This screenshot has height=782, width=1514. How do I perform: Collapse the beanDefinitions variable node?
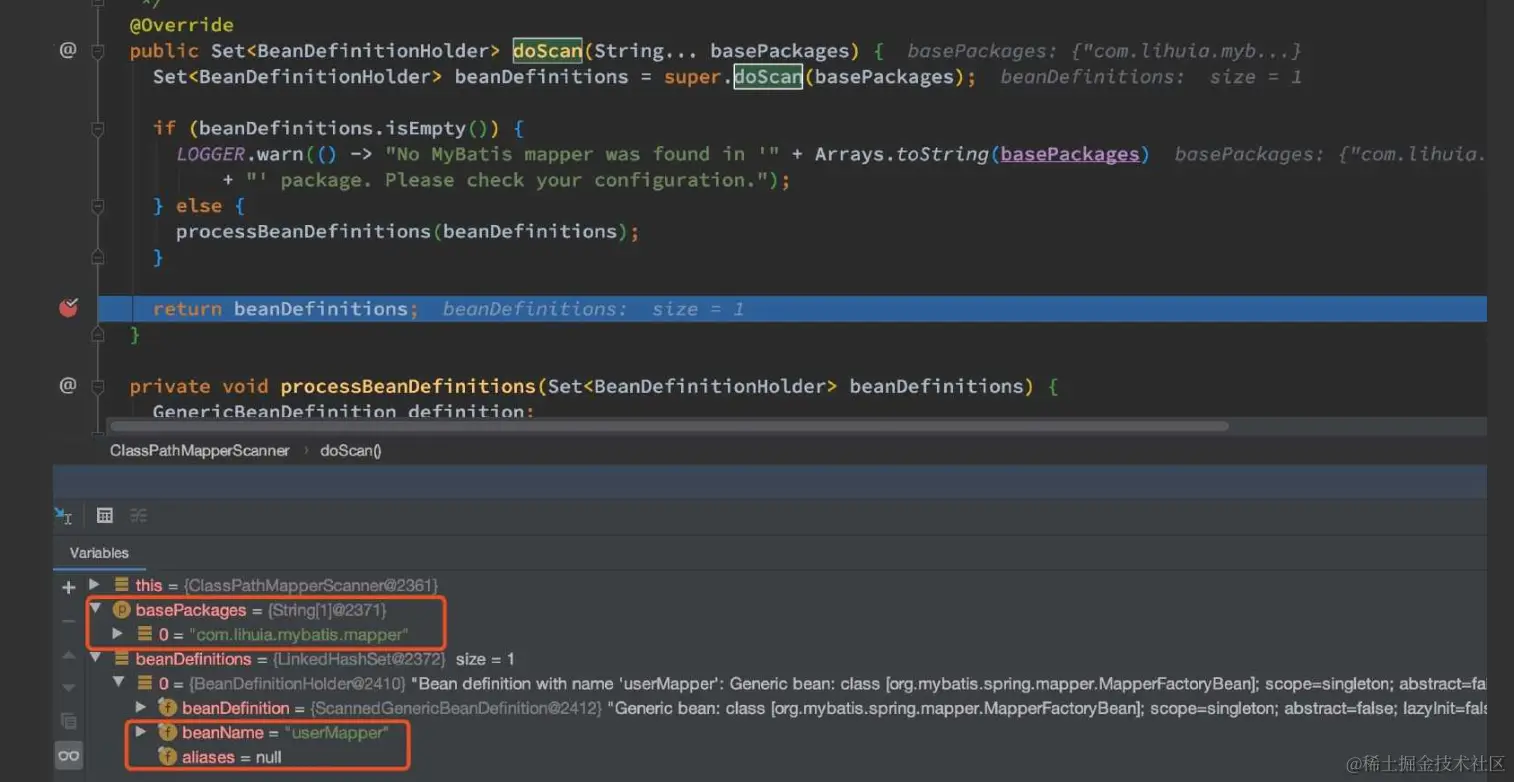coord(95,659)
